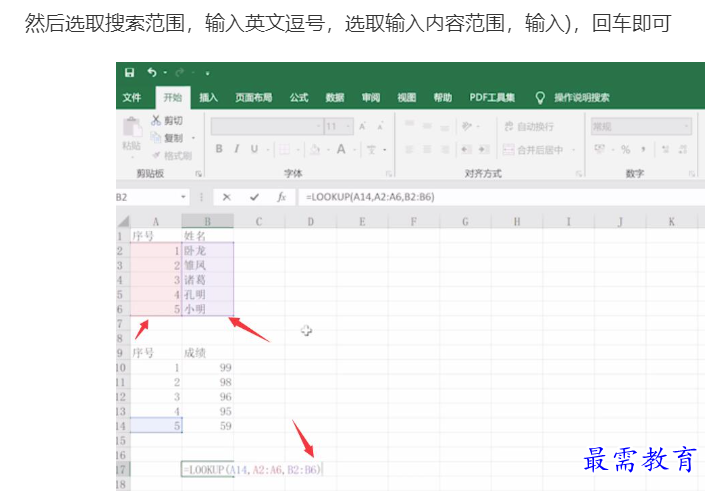Click the middle align icon
Viewport: 705px width, 491px height.
click(427, 126)
